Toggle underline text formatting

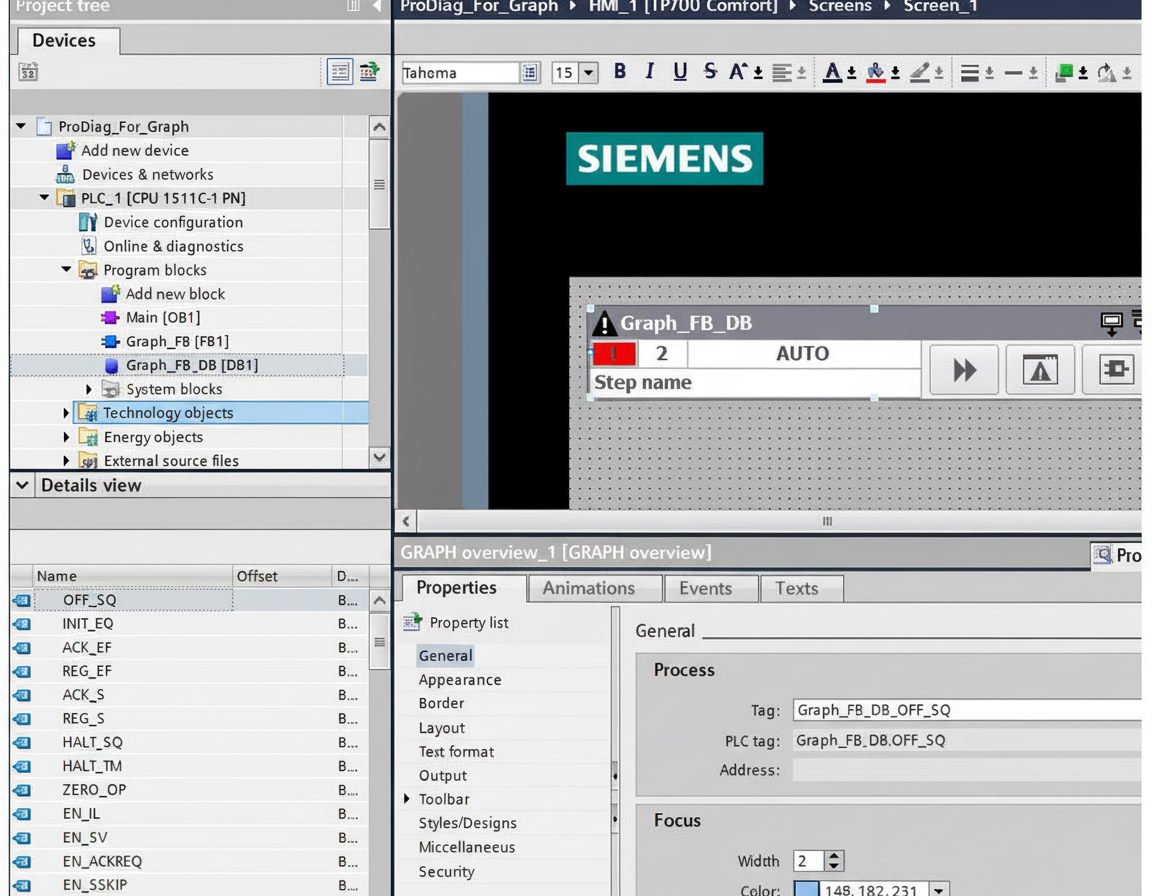[x=680, y=72]
